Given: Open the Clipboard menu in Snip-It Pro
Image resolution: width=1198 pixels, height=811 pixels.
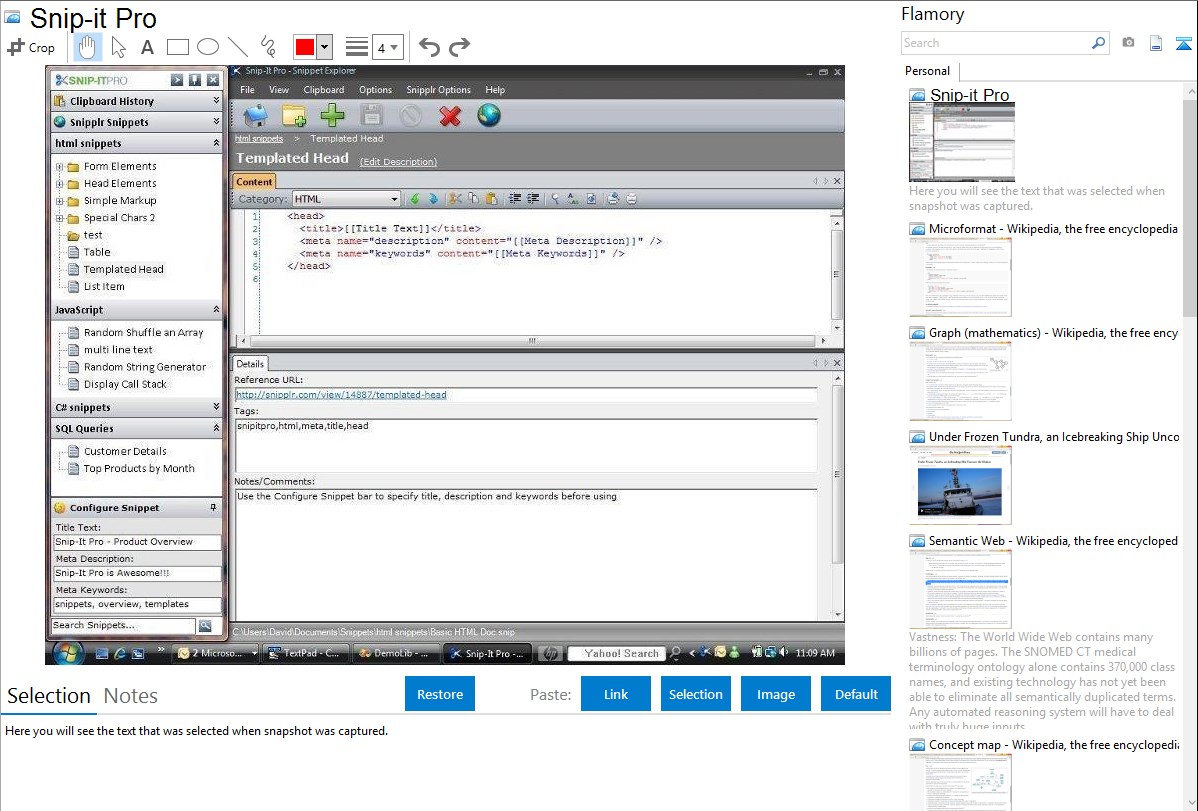Looking at the screenshot, I should tap(324, 89).
